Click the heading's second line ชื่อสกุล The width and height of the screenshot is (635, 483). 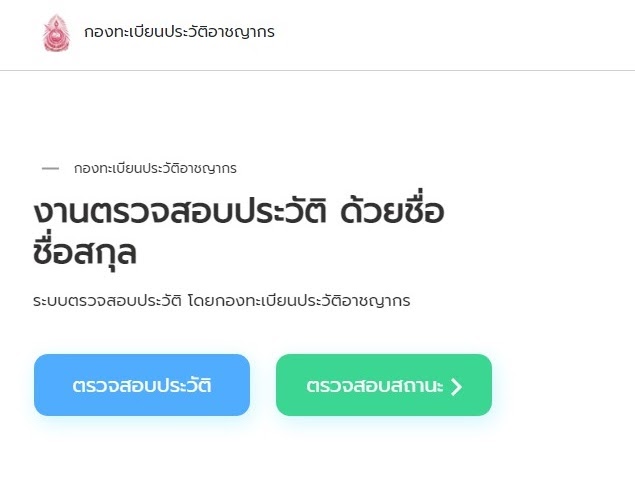85,253
